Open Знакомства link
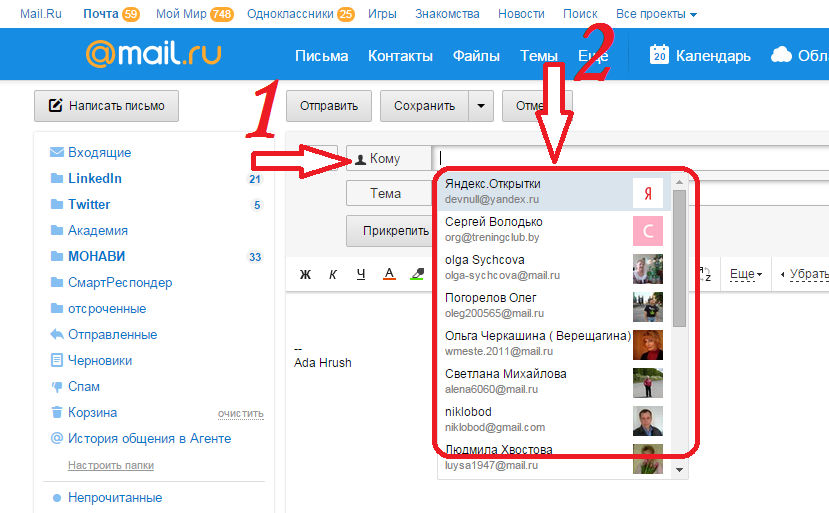 click(447, 14)
